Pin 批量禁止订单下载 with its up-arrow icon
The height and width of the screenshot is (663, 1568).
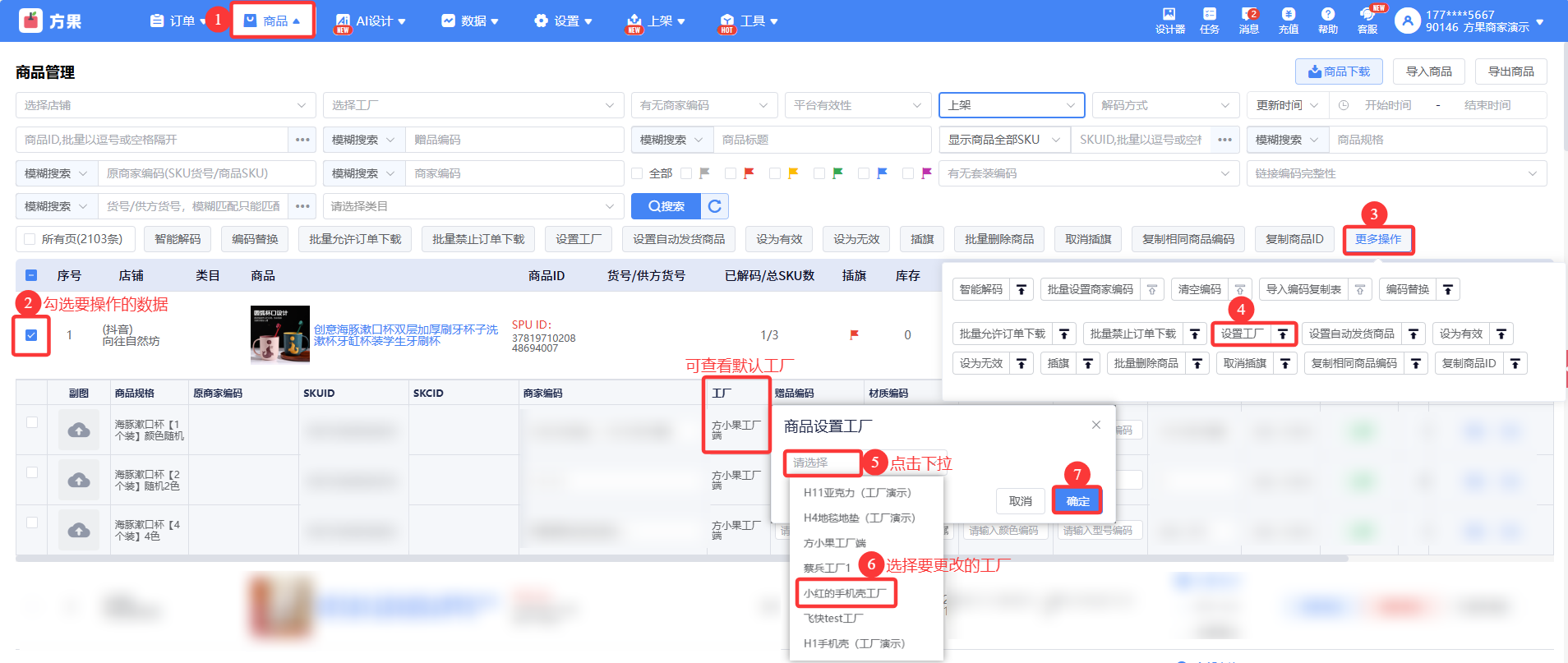(1195, 334)
